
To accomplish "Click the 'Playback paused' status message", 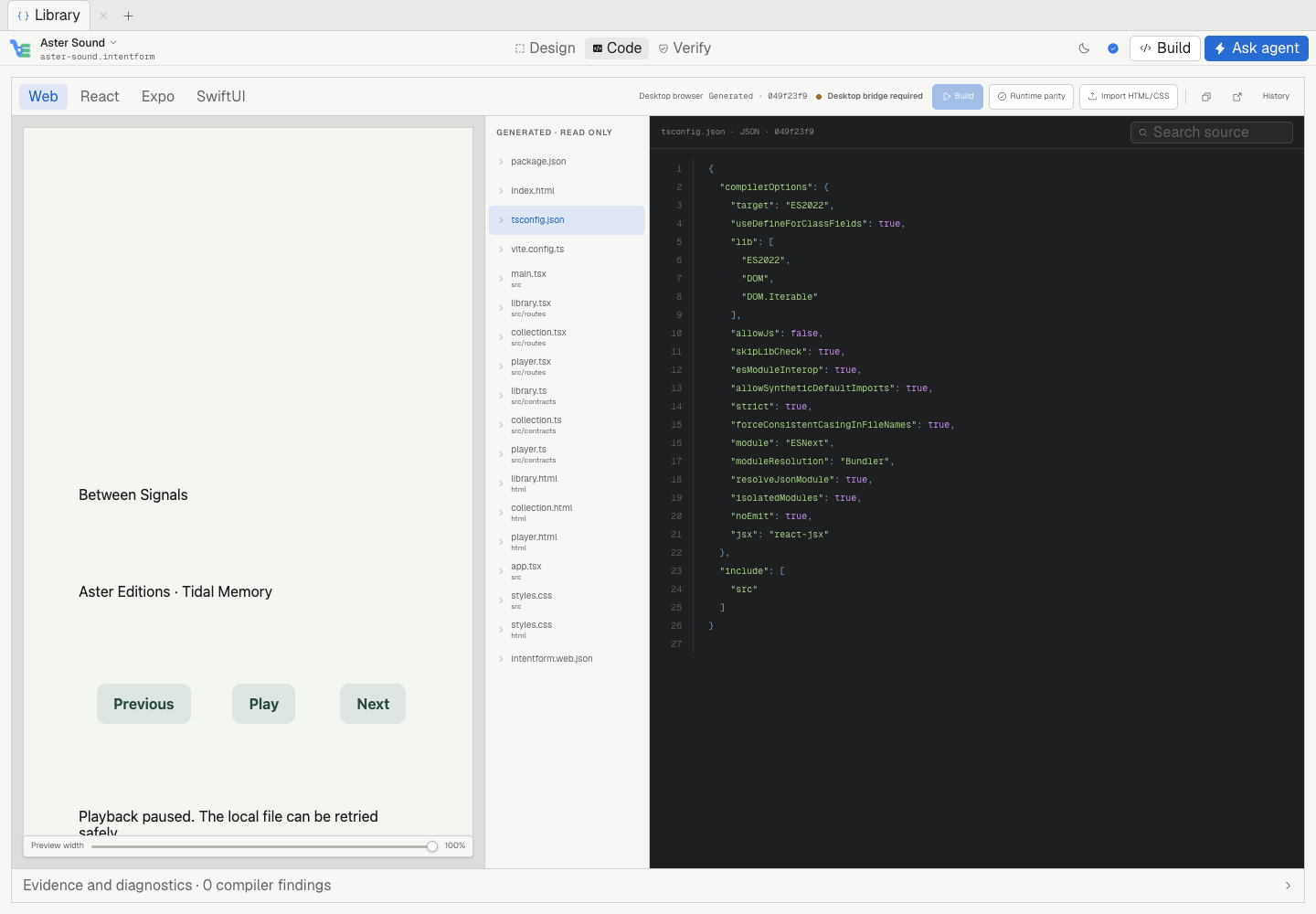I will [228, 824].
